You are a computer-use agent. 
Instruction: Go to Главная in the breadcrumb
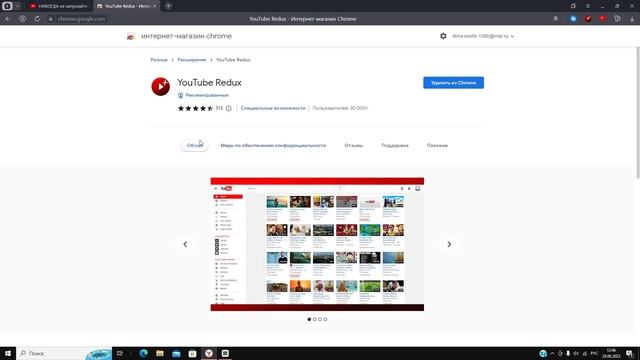159,60
